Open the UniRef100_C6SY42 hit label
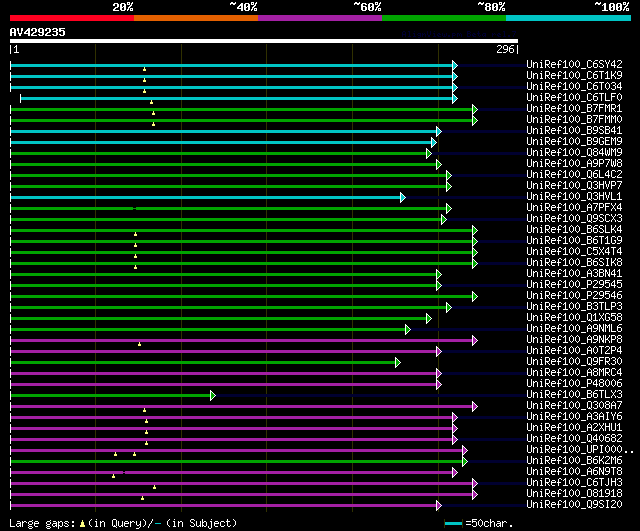640x531 pixels. (x=574, y=64)
